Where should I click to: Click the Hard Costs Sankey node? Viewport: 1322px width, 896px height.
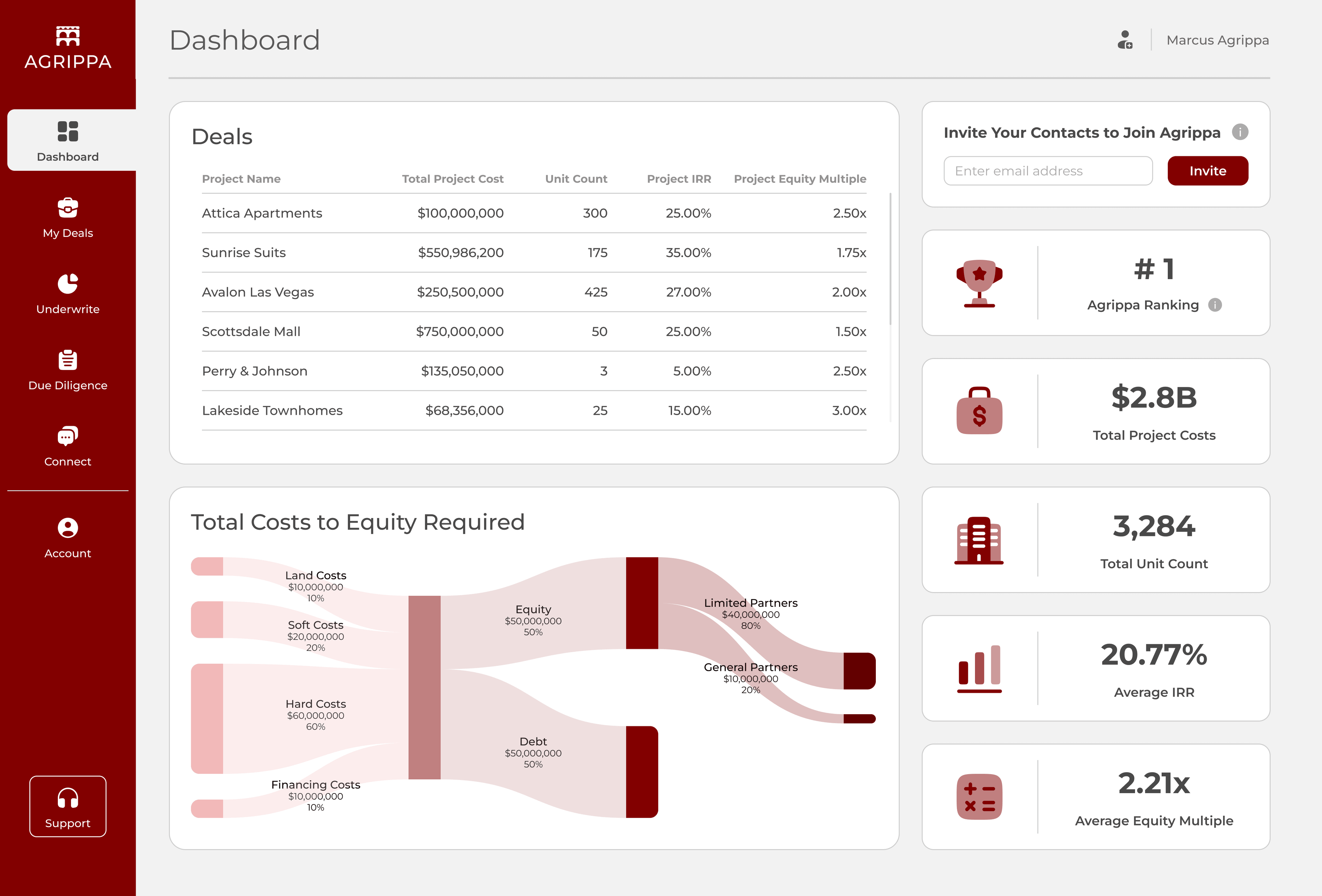click(207, 718)
